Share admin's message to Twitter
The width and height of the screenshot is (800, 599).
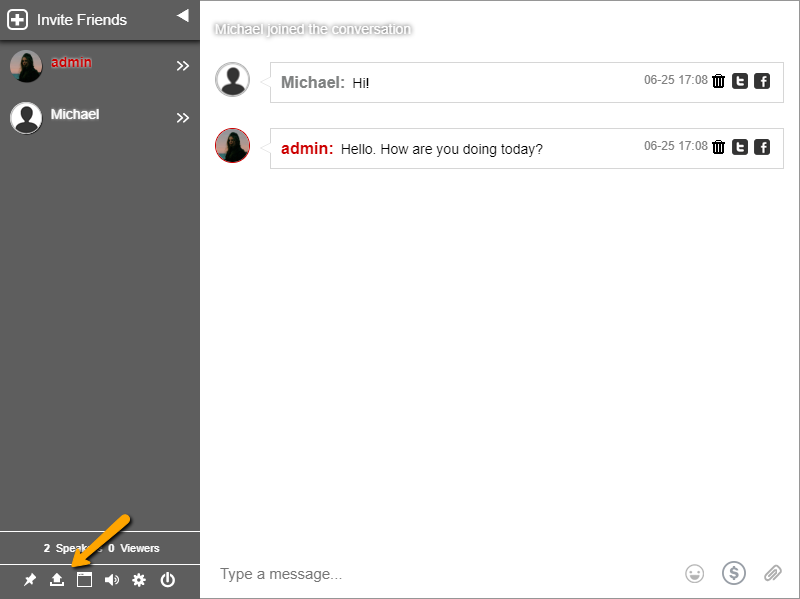740,147
